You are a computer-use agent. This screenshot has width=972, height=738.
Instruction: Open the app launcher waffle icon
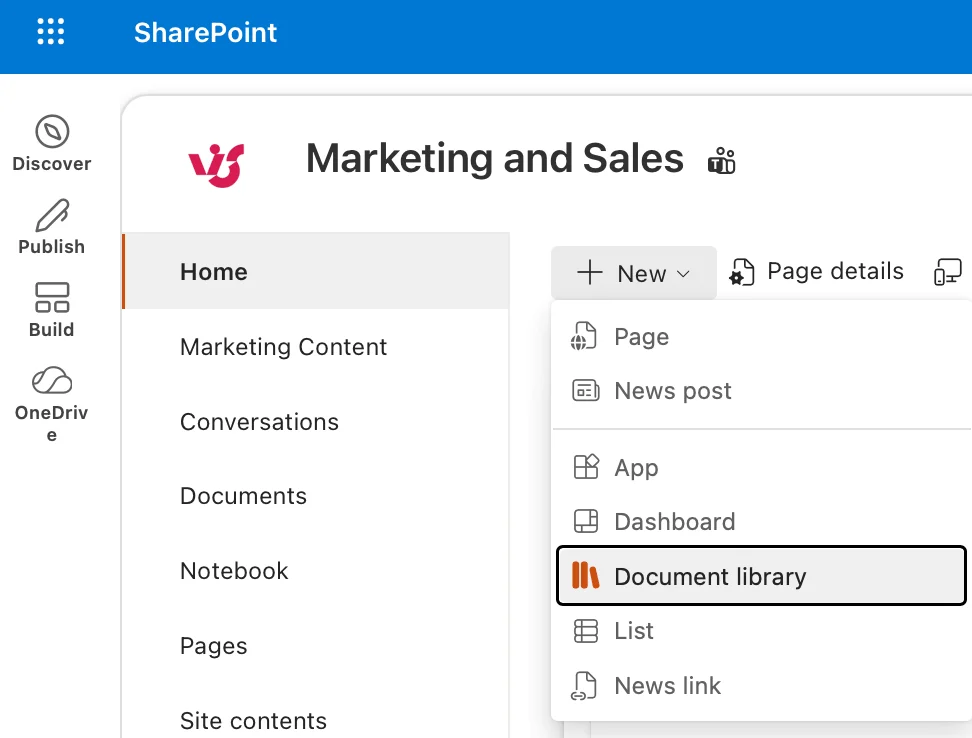[x=50, y=32]
